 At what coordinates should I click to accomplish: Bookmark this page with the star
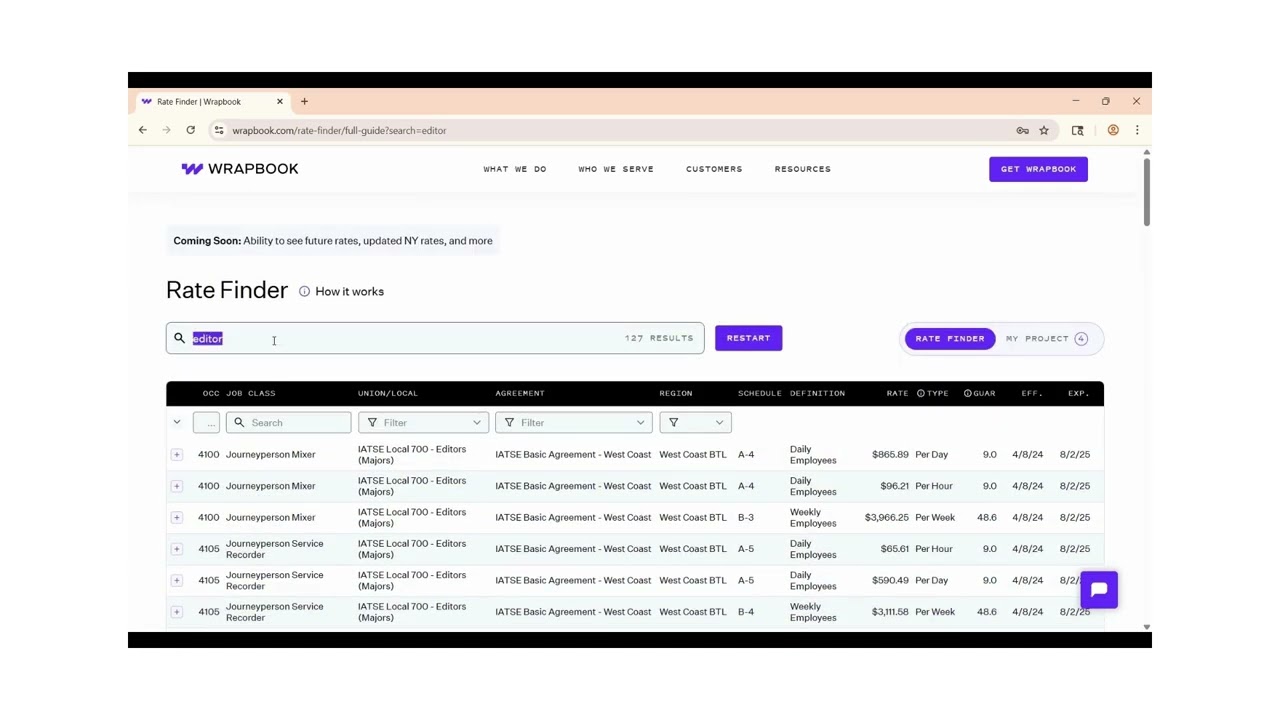1044,130
